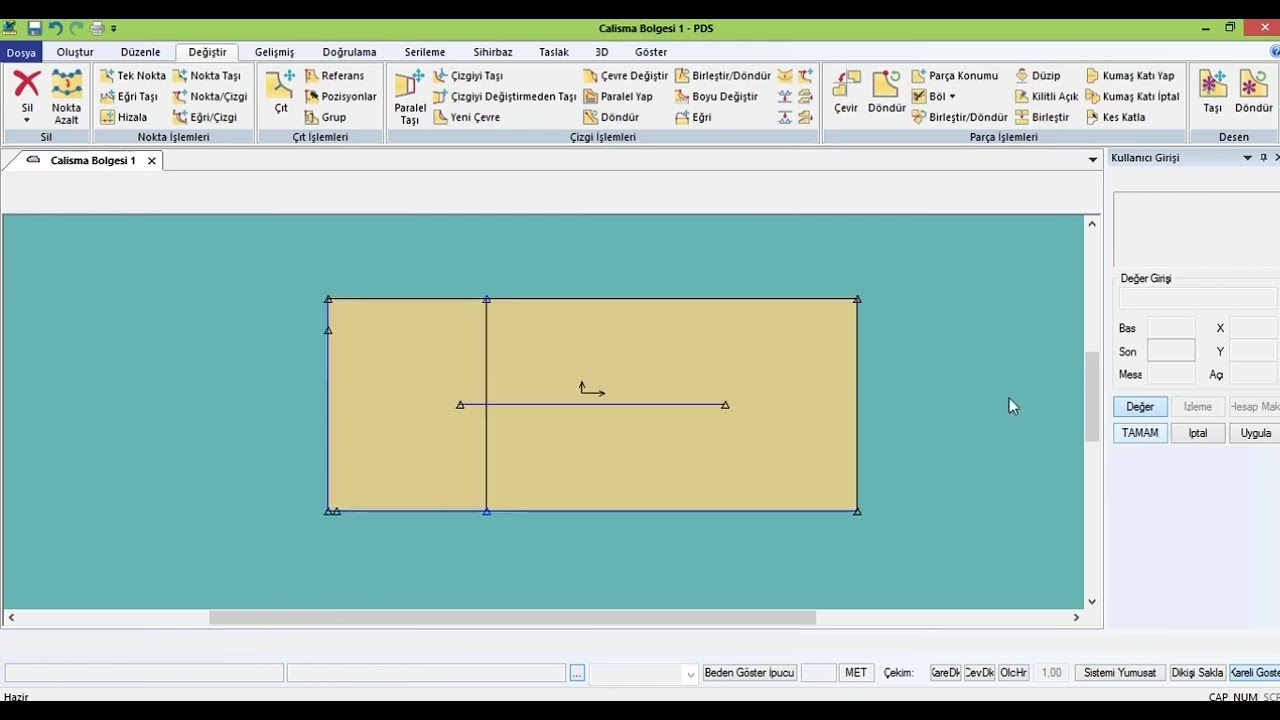Open the Gelişmiş tab

coord(274,52)
